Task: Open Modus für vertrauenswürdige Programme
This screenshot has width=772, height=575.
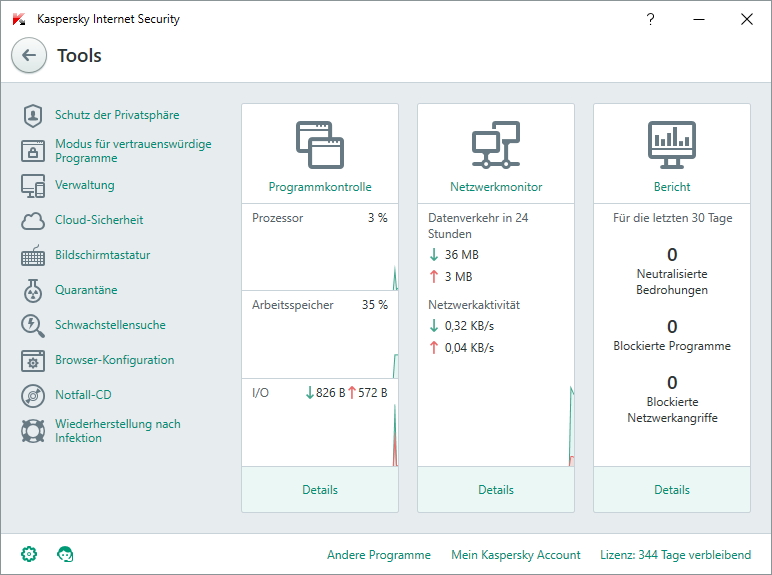Action: tap(133, 151)
